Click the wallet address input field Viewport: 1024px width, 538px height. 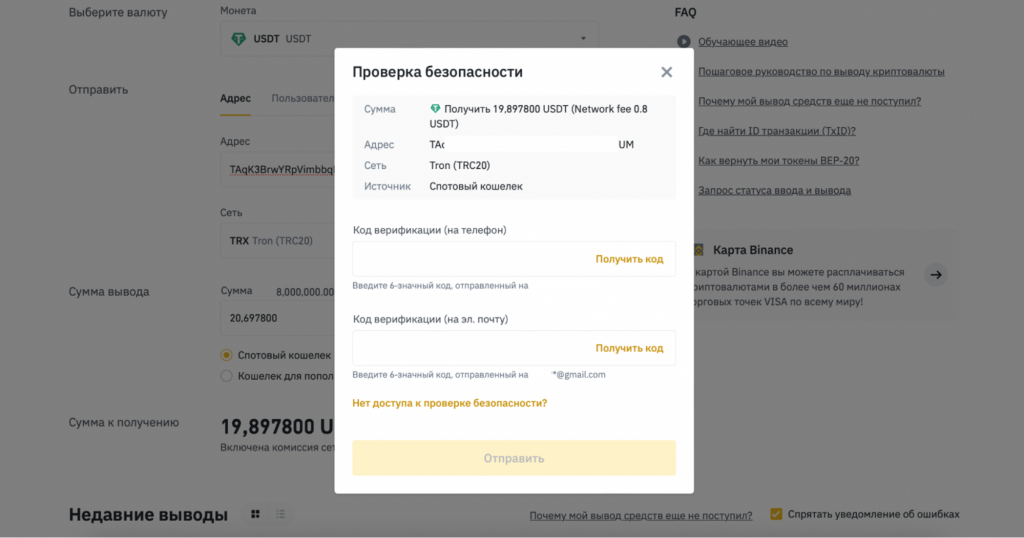(278, 170)
